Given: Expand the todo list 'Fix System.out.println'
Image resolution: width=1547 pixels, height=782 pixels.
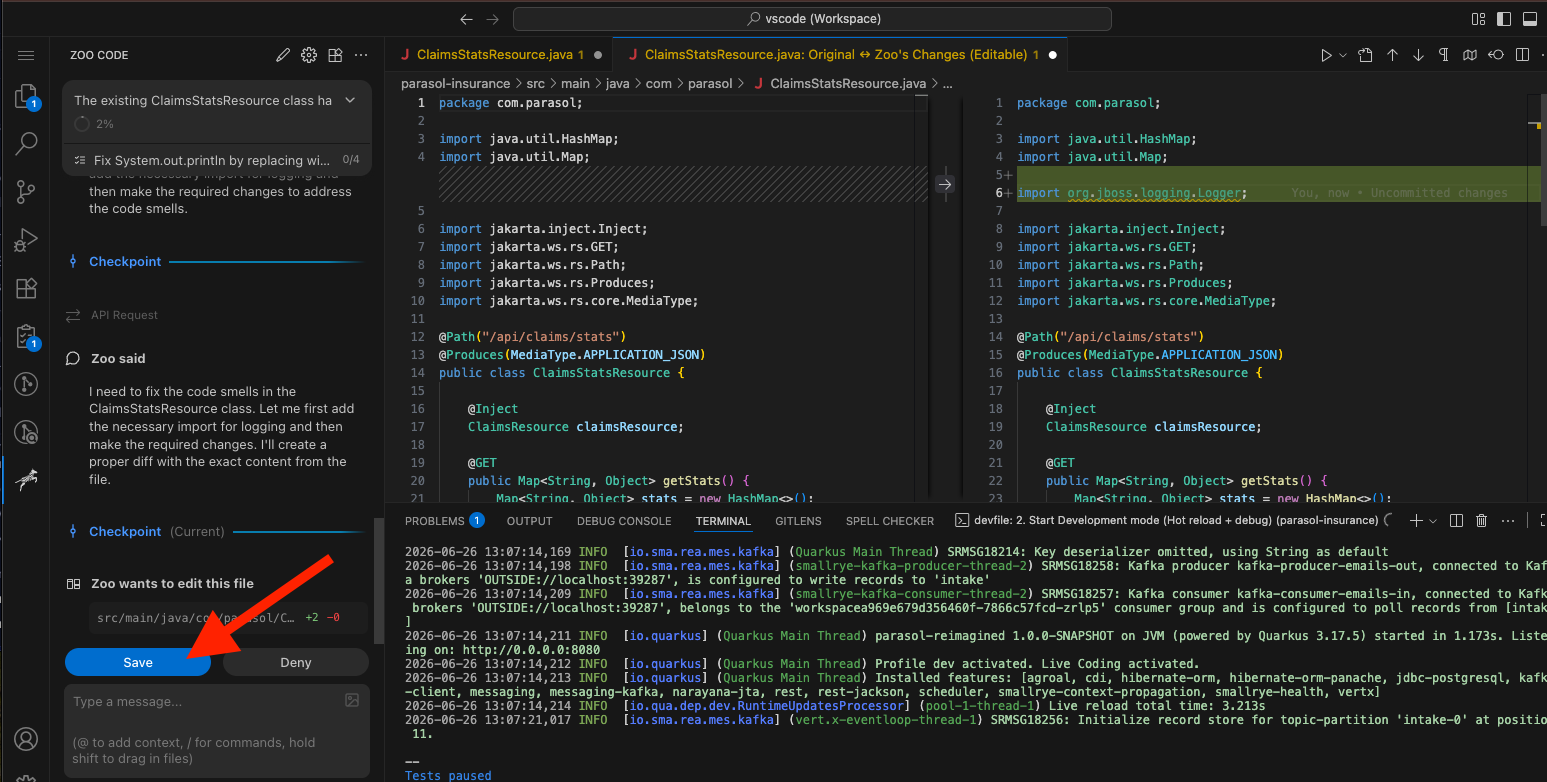Looking at the screenshot, I should (x=216, y=159).
